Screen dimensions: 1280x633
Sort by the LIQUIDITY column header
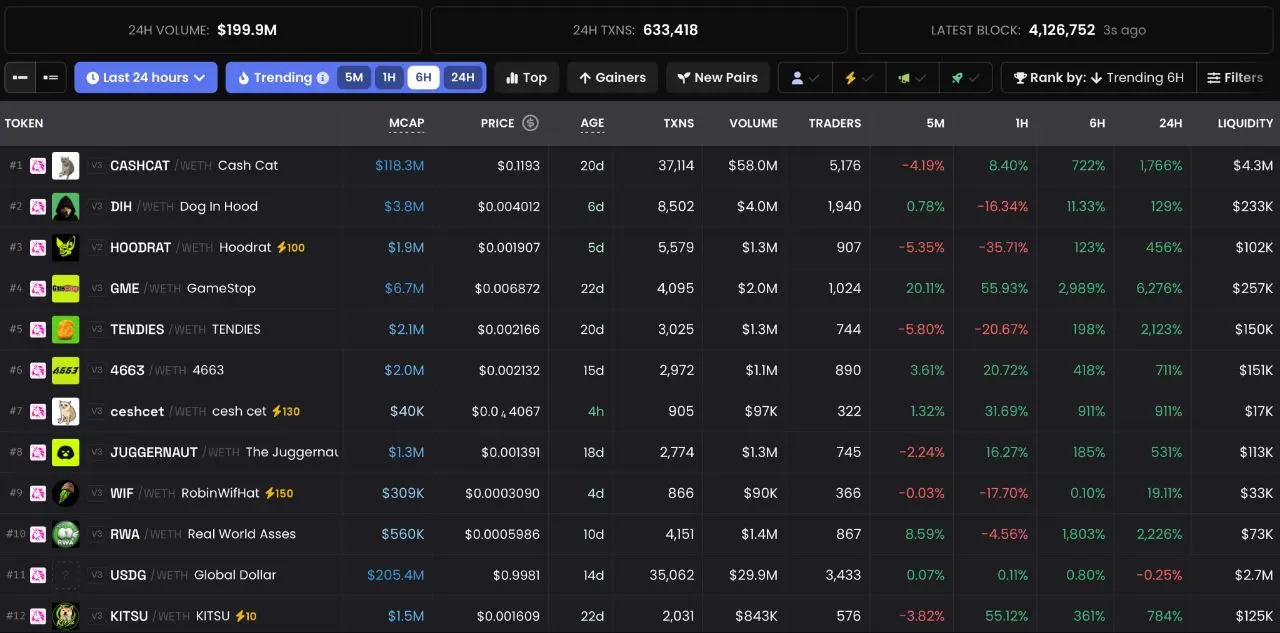(x=1245, y=123)
